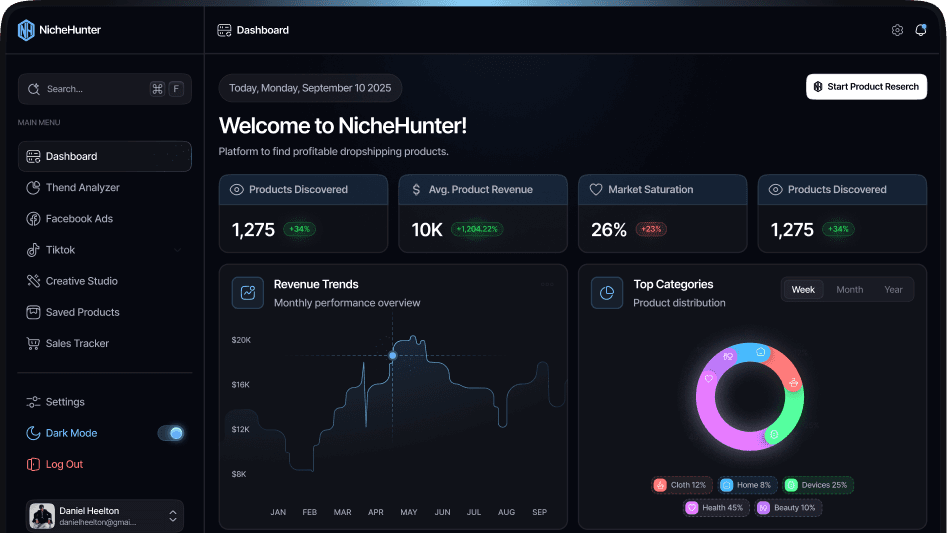The width and height of the screenshot is (947, 533).
Task: Click the Avg. Product Revenue dollar icon
Action: 416,190
